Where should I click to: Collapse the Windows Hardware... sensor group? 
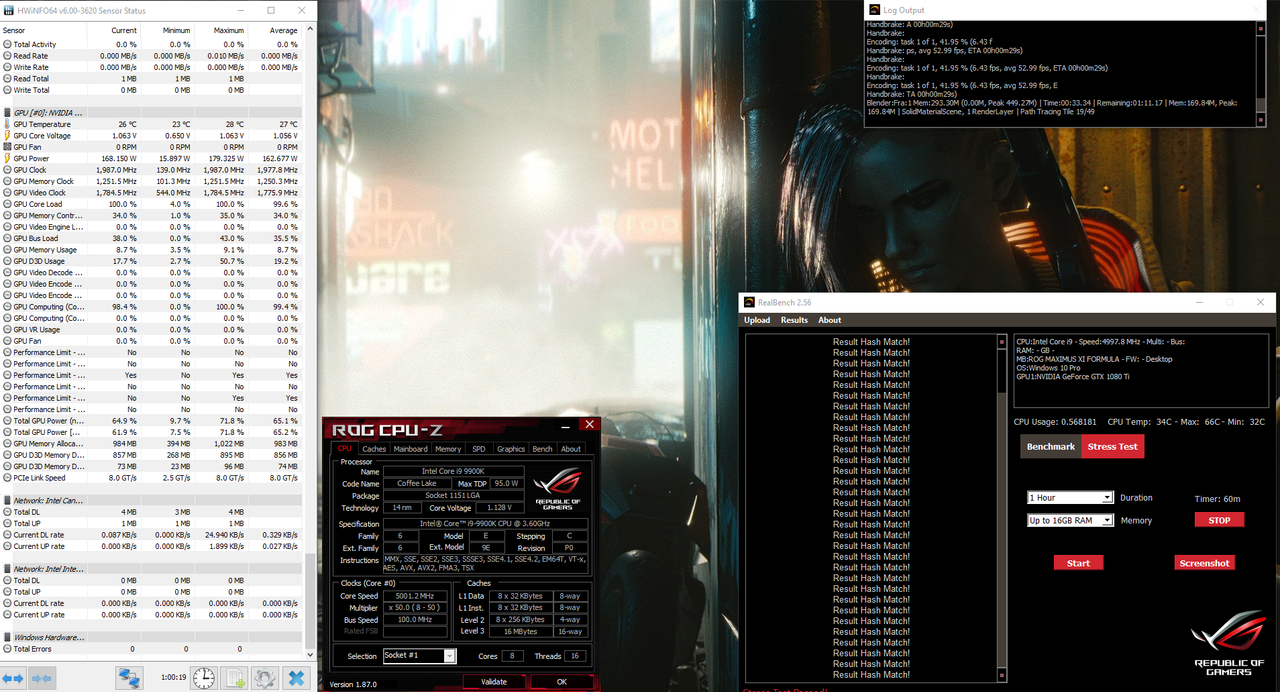click(8, 637)
